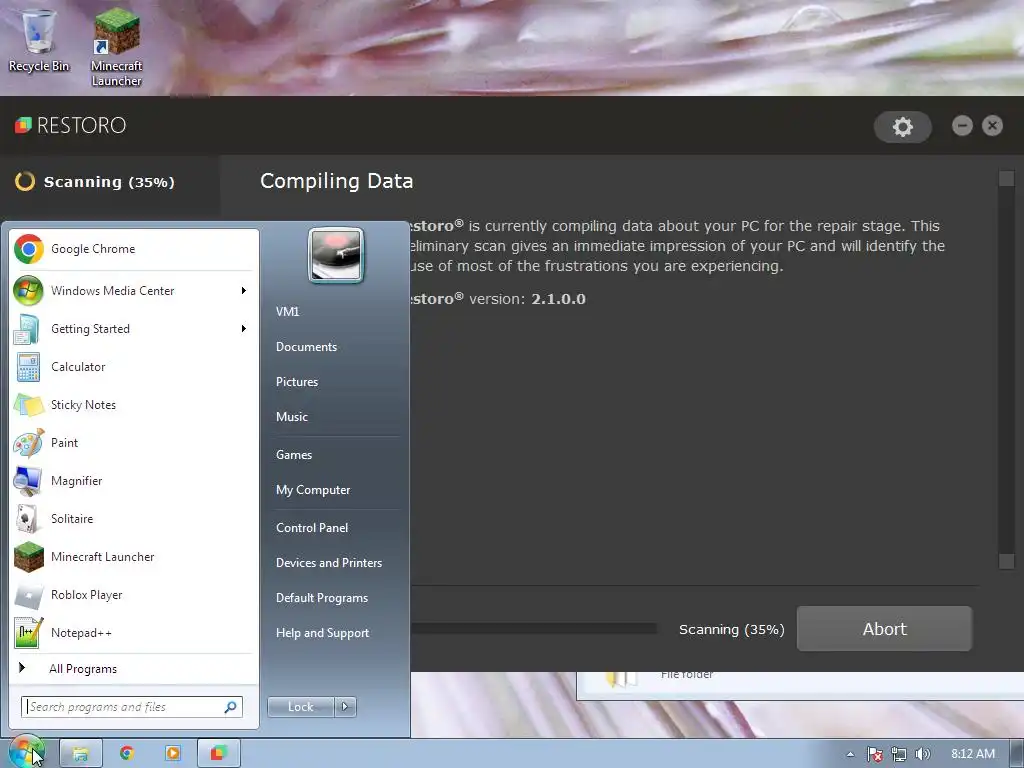Click the Abort scan button

pyautogui.click(x=884, y=628)
